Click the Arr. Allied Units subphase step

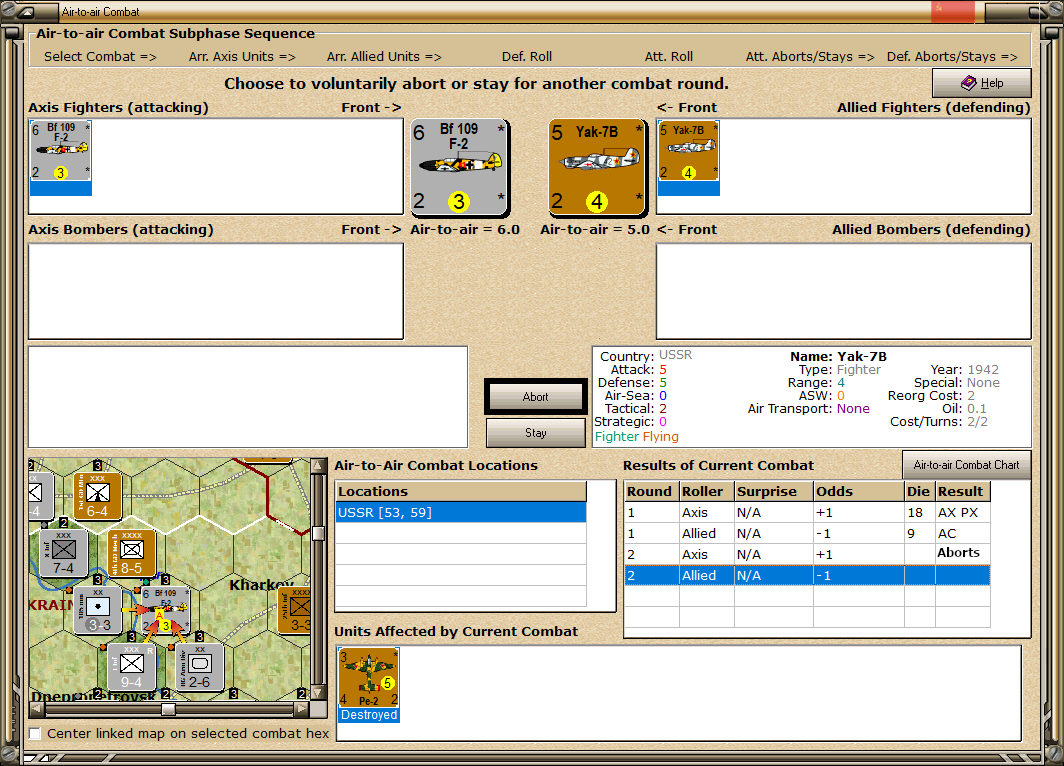coord(384,57)
